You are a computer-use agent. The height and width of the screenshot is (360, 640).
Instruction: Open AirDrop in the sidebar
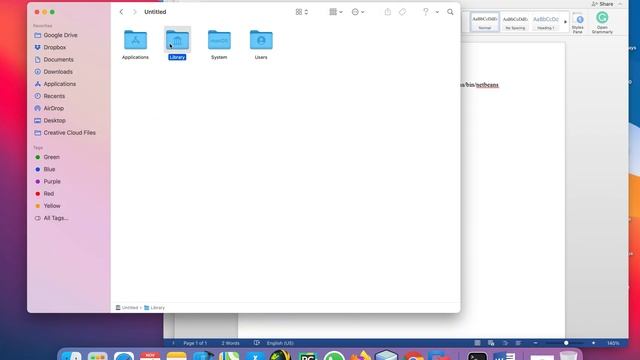(53, 109)
